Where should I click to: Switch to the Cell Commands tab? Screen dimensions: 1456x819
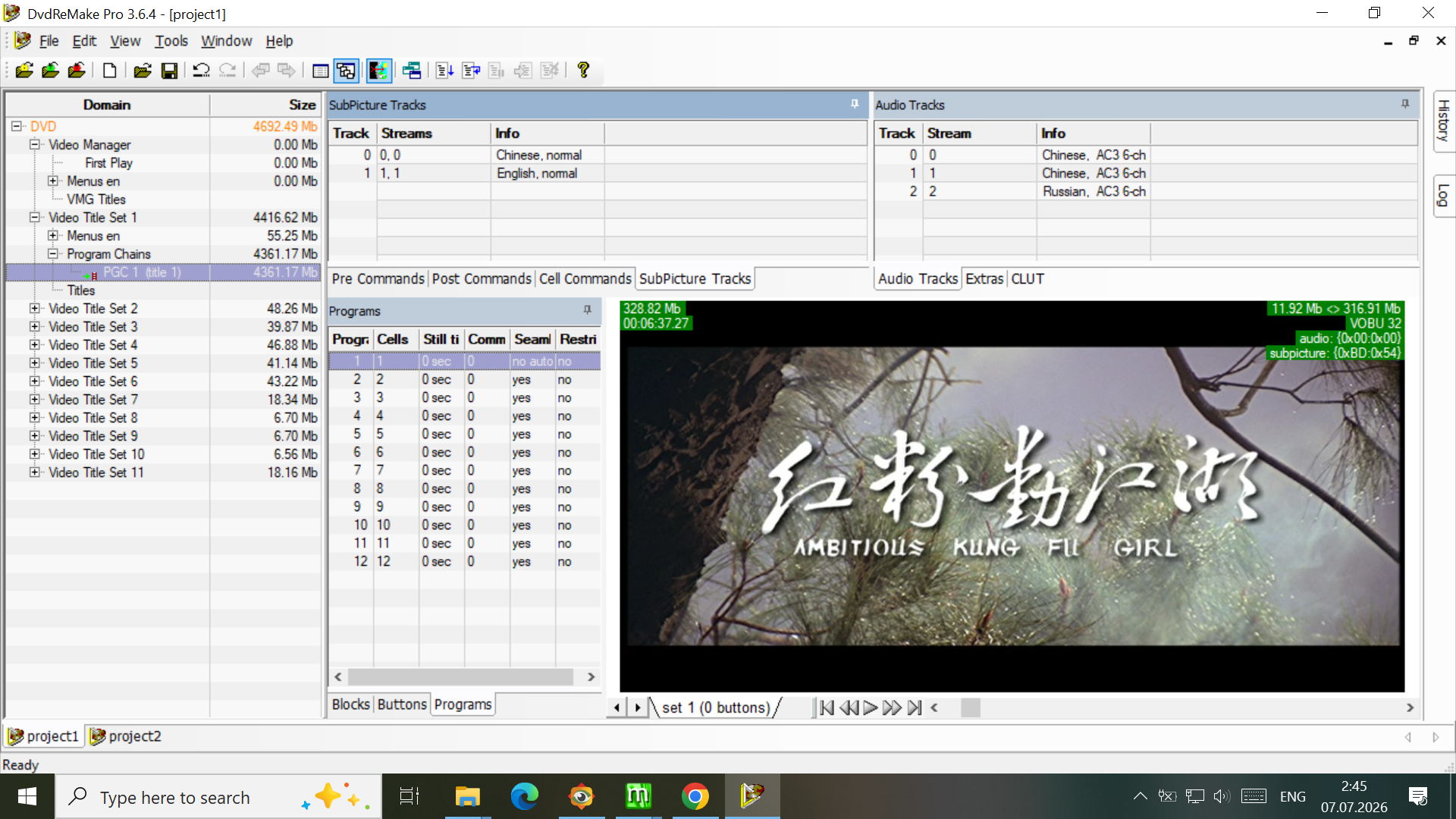(x=585, y=279)
